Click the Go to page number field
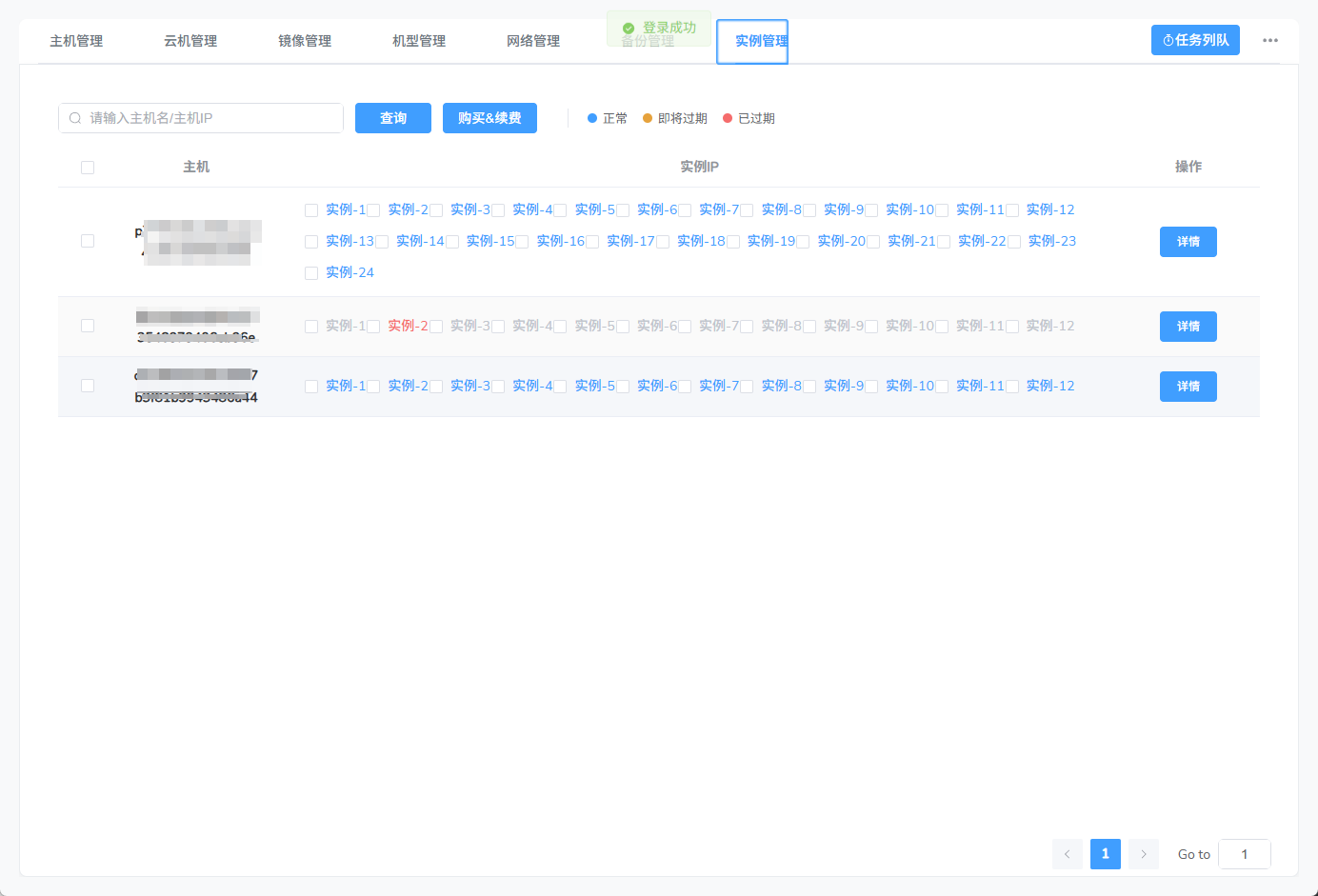Image resolution: width=1318 pixels, height=896 pixels. (1244, 854)
